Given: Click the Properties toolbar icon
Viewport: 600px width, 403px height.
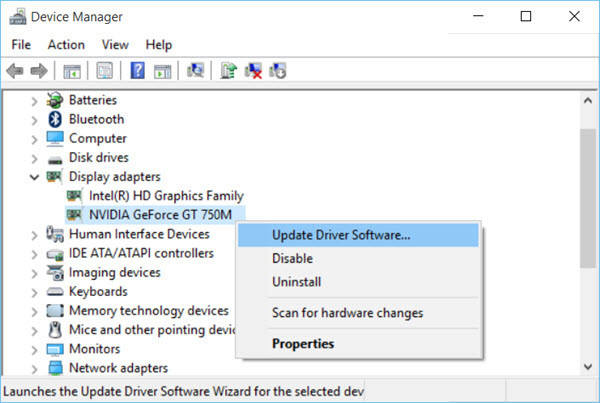Looking at the screenshot, I should pyautogui.click(x=104, y=71).
